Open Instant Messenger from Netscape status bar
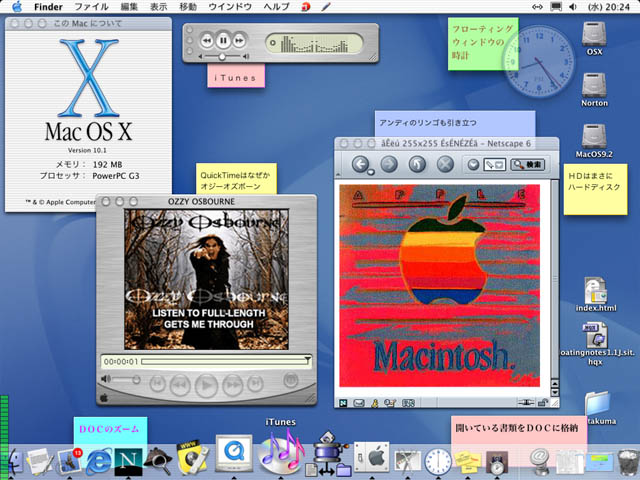The image size is (640, 480). pyautogui.click(x=375, y=403)
